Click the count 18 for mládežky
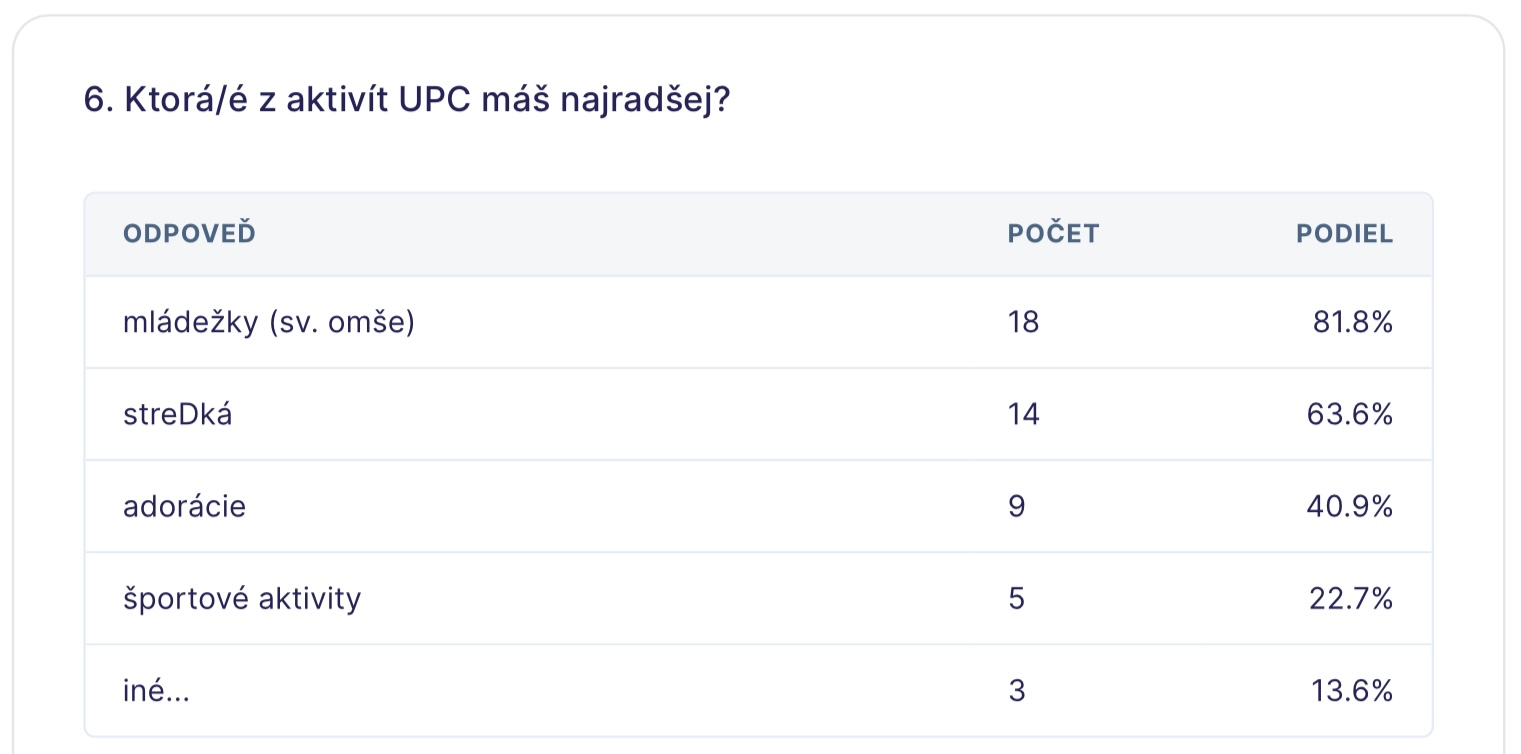 pyautogui.click(x=1024, y=323)
